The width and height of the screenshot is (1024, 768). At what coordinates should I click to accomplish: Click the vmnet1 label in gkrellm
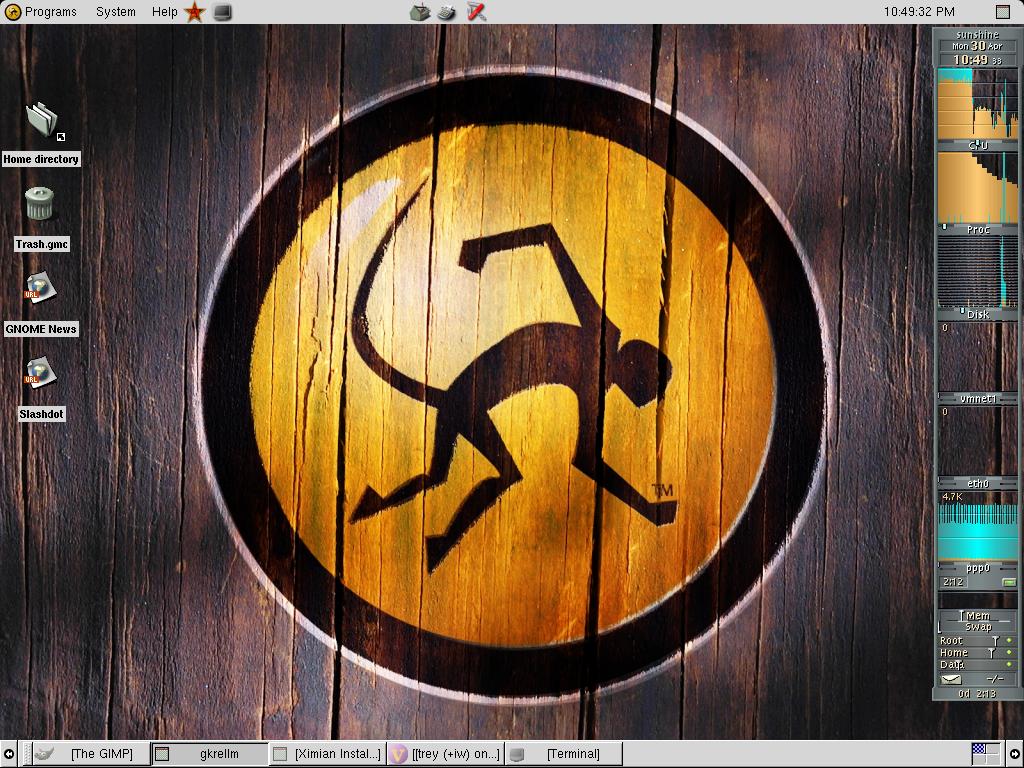pos(978,398)
